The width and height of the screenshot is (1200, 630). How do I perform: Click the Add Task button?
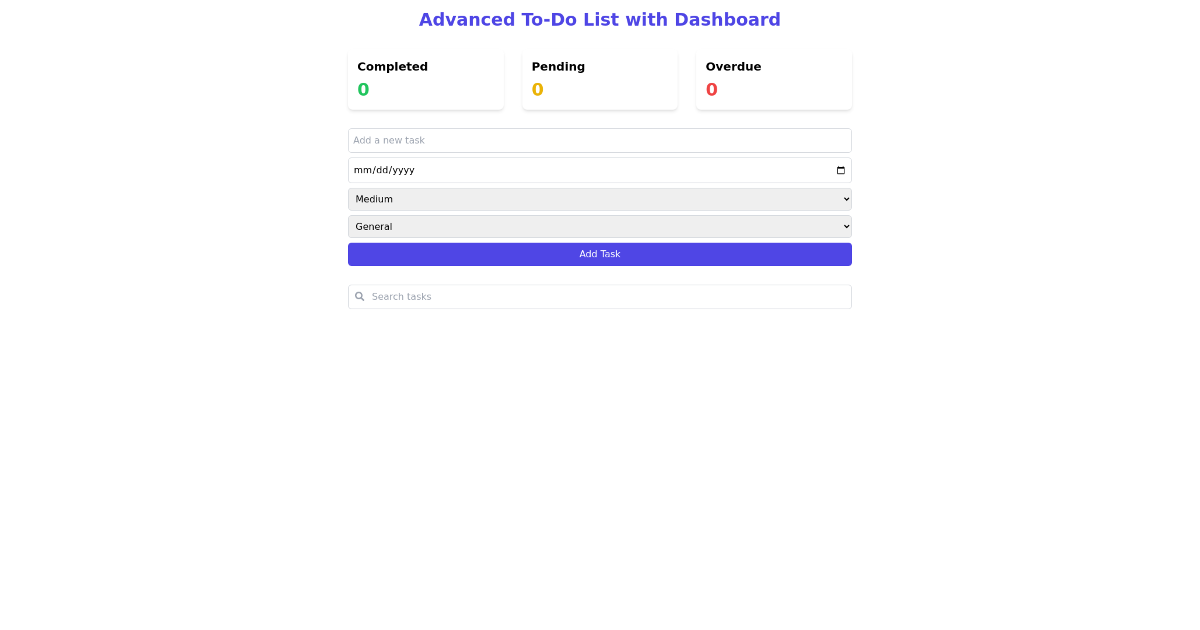(600, 254)
